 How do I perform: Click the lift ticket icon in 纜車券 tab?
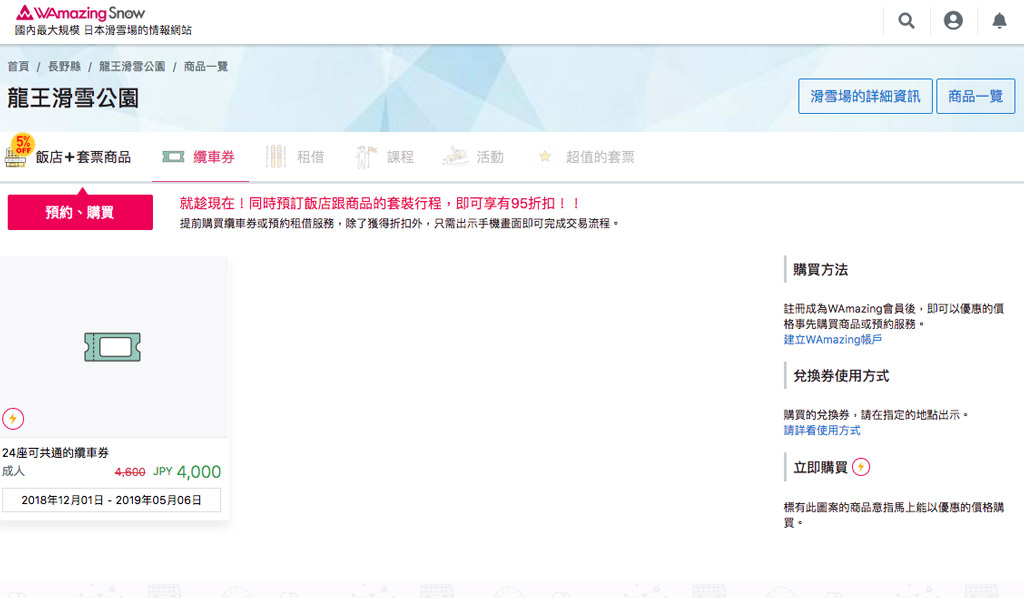pos(173,157)
